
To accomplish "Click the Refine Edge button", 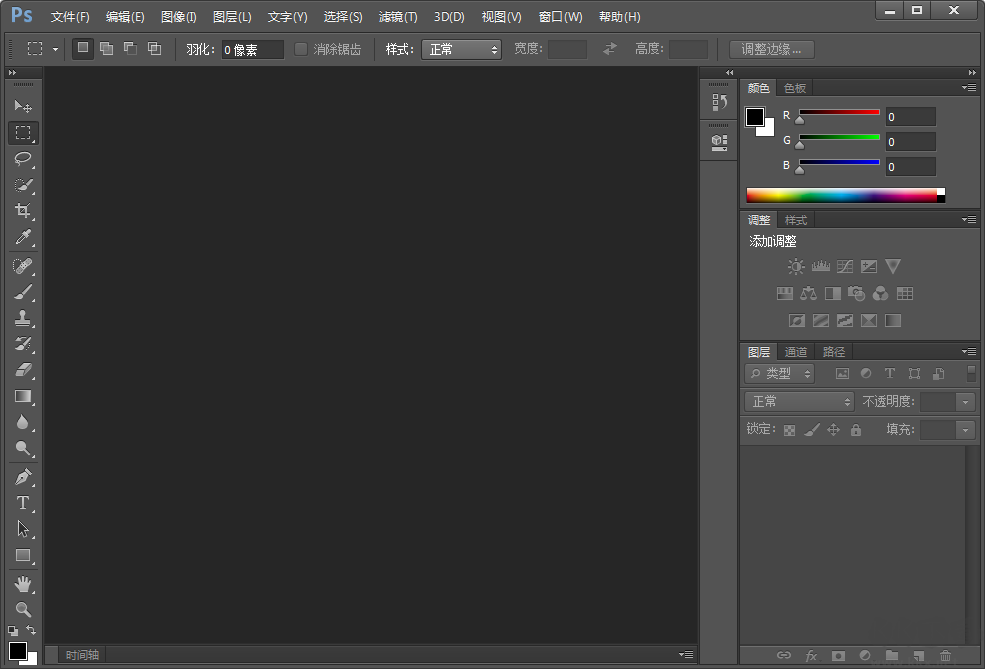I will pos(770,48).
